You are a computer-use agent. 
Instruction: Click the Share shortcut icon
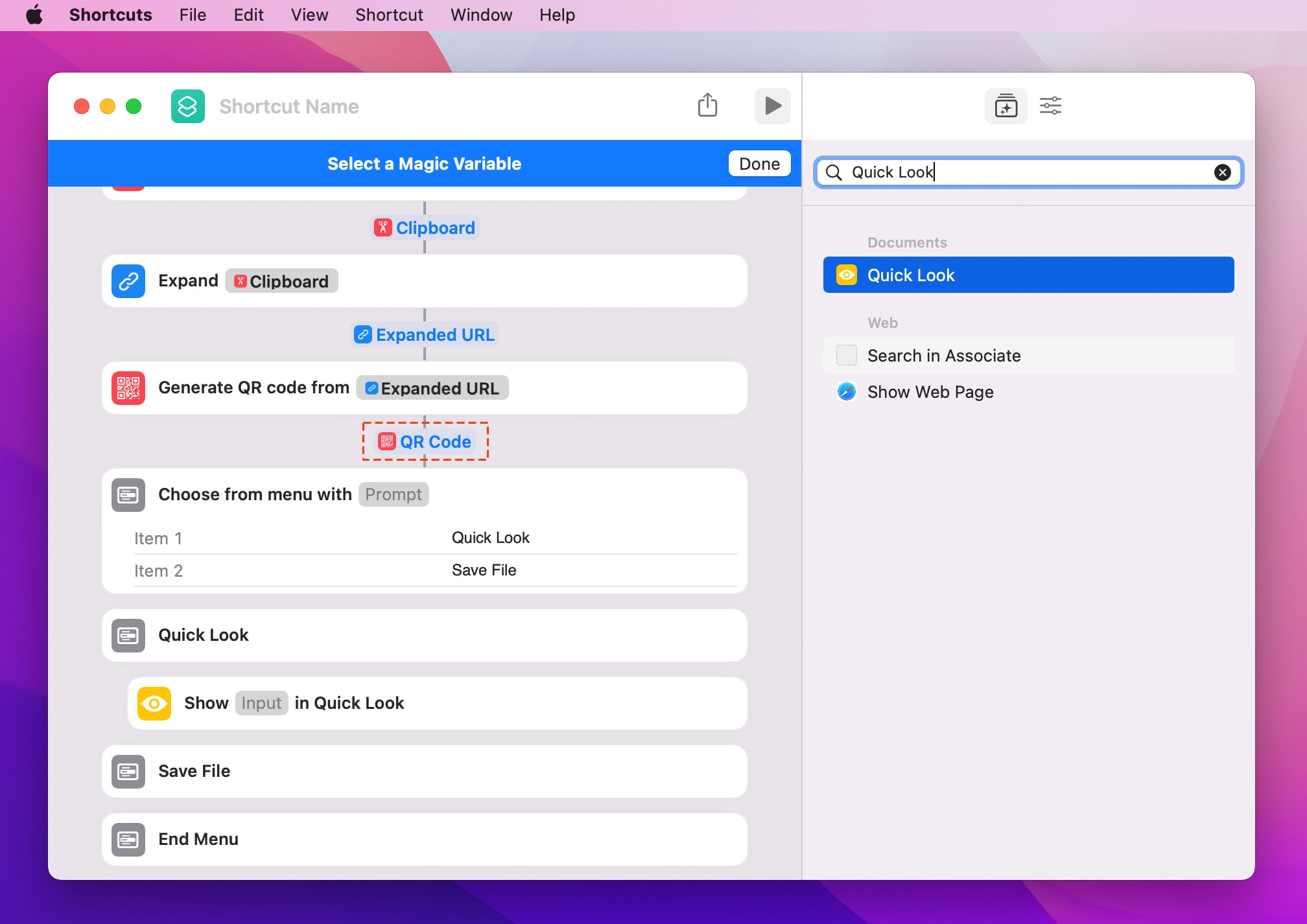coord(707,105)
